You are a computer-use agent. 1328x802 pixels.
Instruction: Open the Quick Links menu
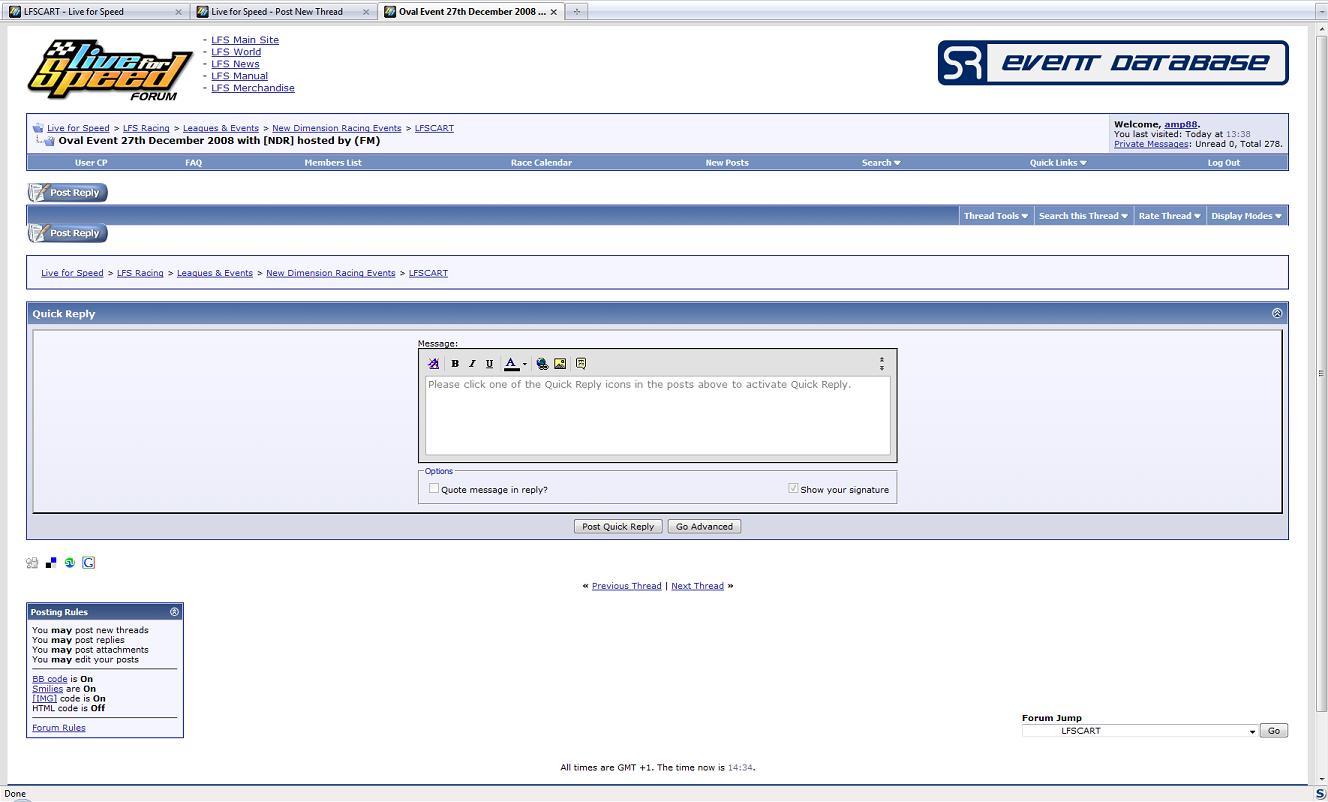click(x=1058, y=163)
